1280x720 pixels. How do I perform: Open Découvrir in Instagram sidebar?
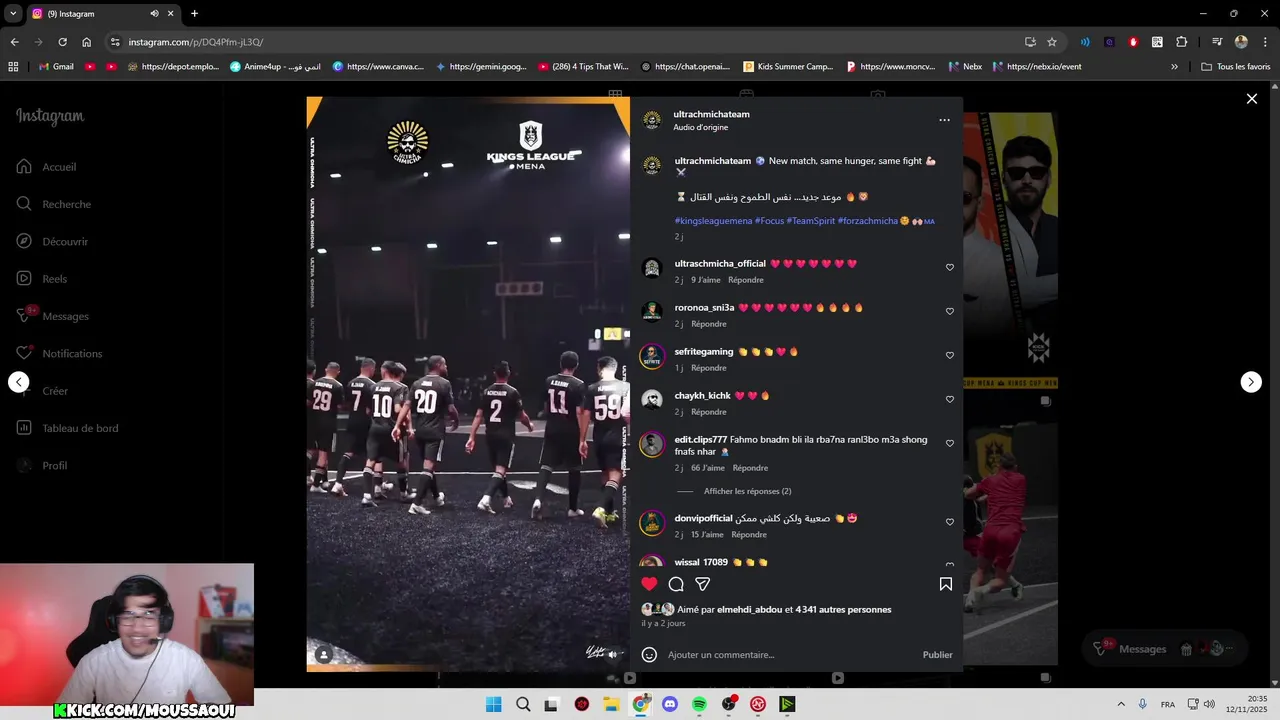(x=65, y=242)
